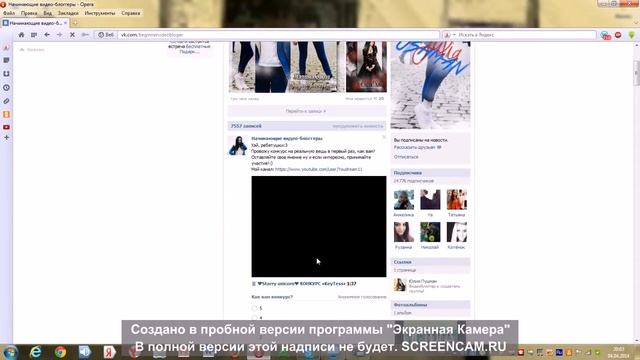Open the Инструменты menu
Image resolution: width=640 pixels, height=360 pixels.
pos(100,13)
